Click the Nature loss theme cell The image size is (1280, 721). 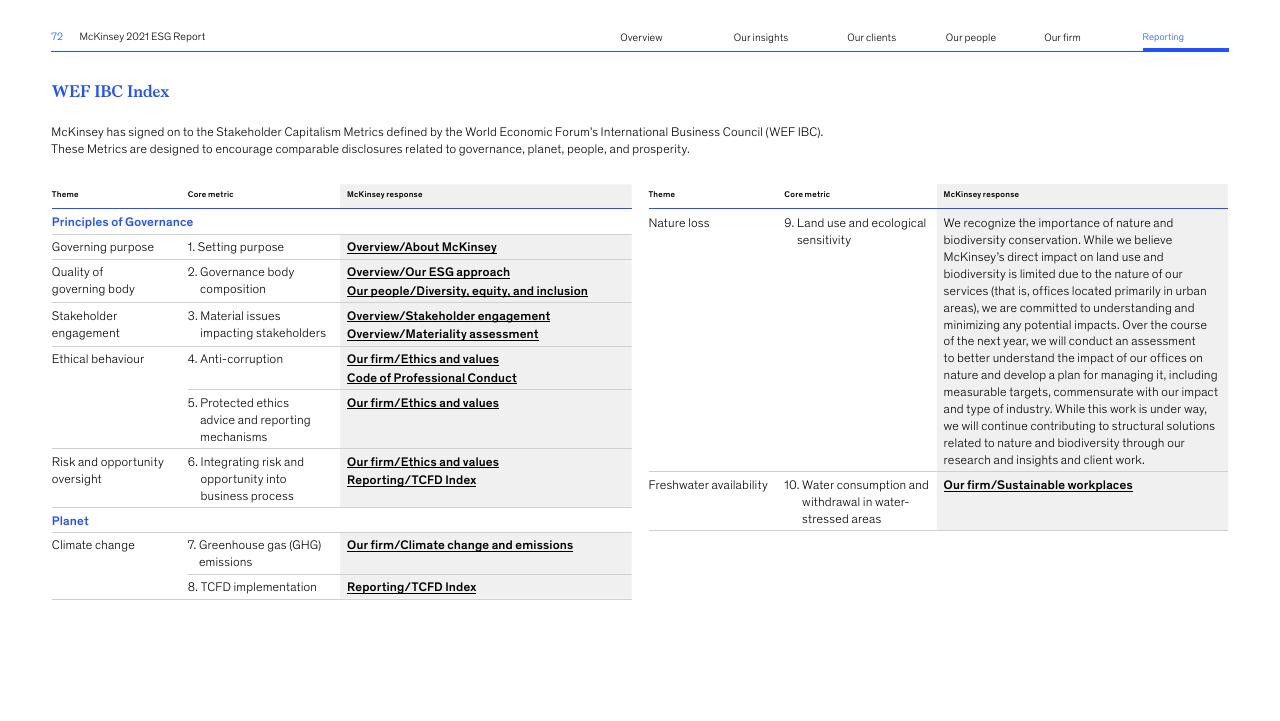click(x=679, y=223)
